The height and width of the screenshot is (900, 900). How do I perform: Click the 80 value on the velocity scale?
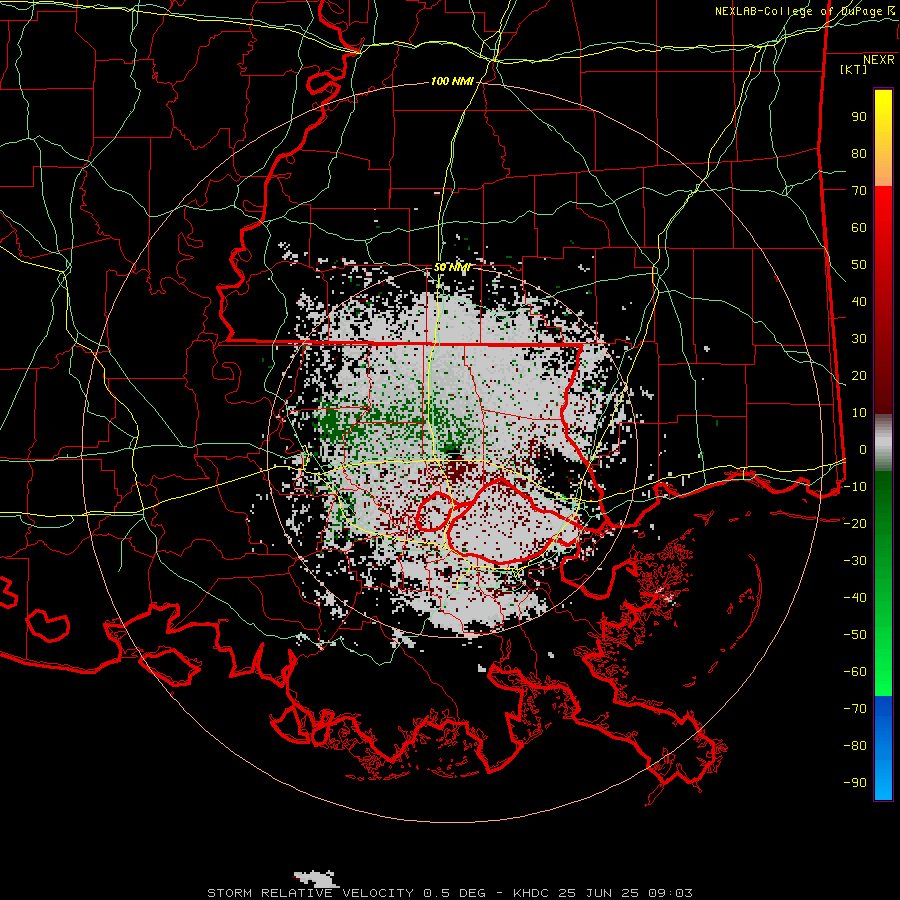tap(859, 154)
